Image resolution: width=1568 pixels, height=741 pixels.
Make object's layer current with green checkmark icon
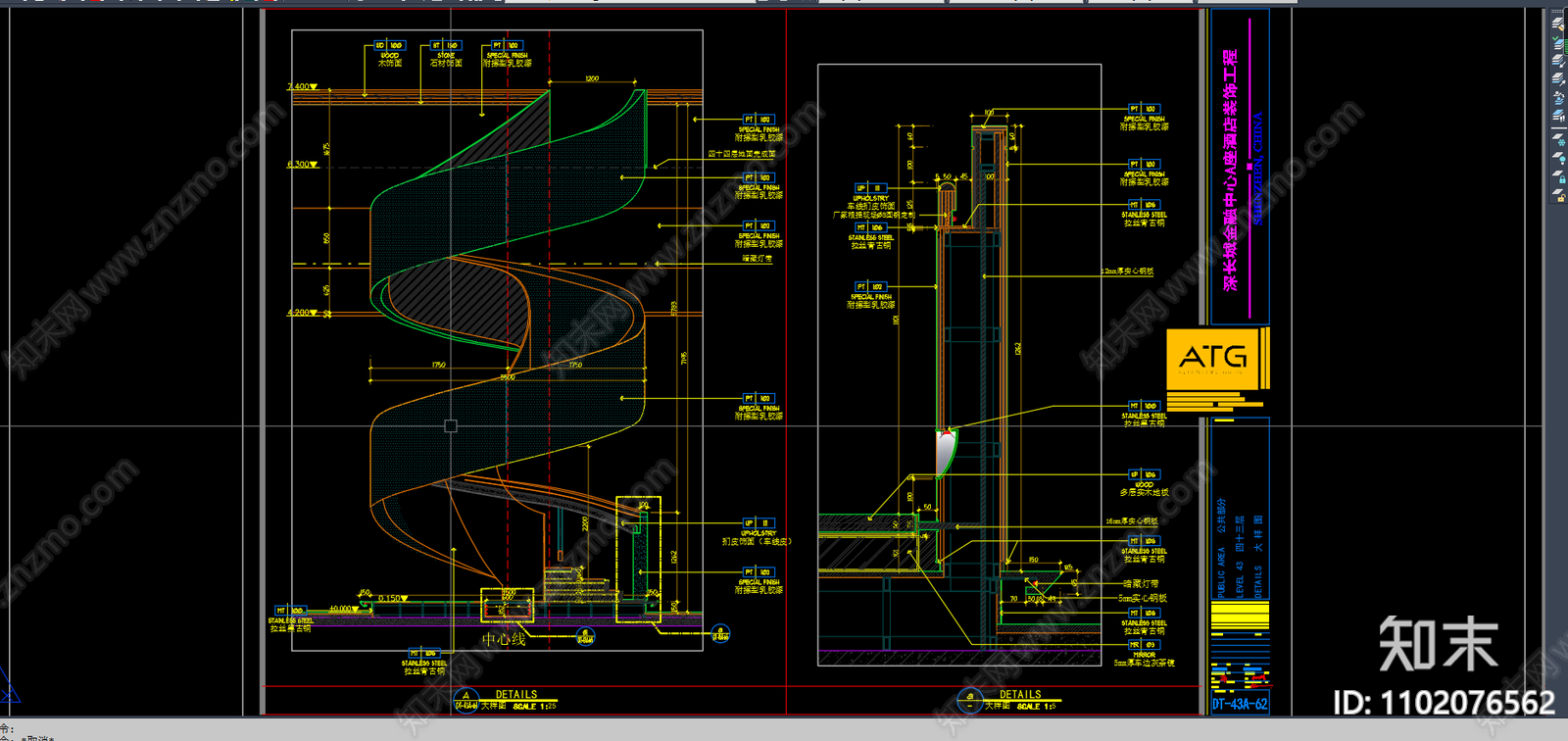click(x=1558, y=43)
